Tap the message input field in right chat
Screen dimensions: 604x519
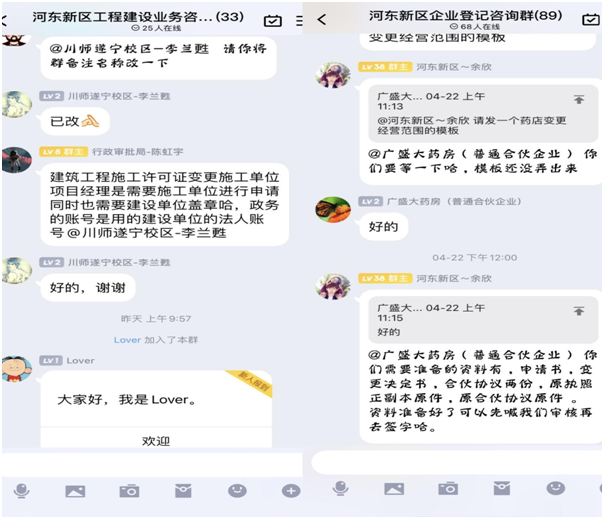(455, 462)
